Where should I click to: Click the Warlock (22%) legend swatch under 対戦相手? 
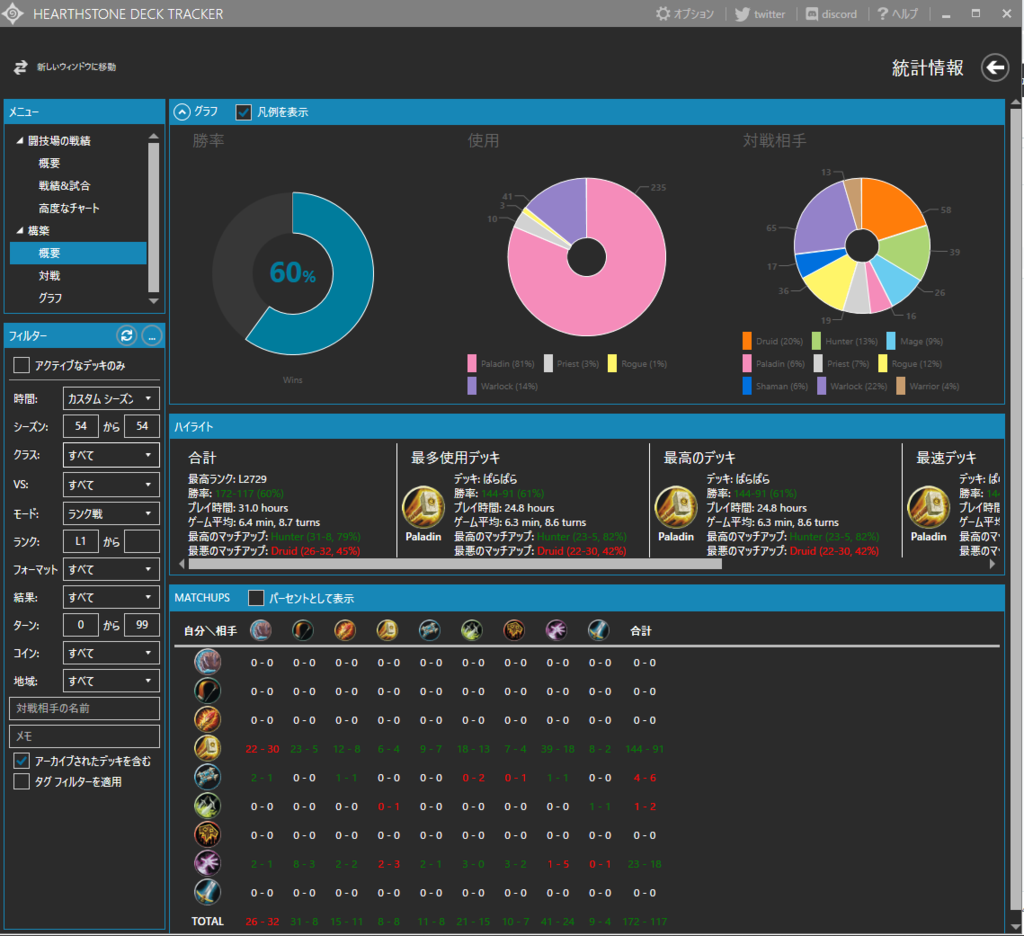coord(822,386)
